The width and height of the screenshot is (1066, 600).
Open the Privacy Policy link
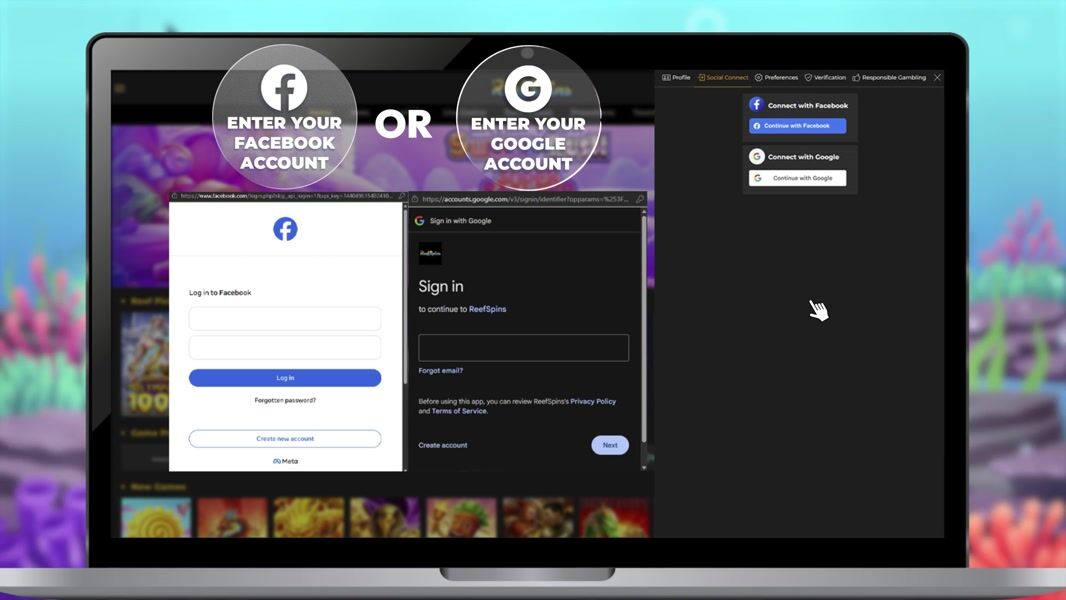point(593,402)
